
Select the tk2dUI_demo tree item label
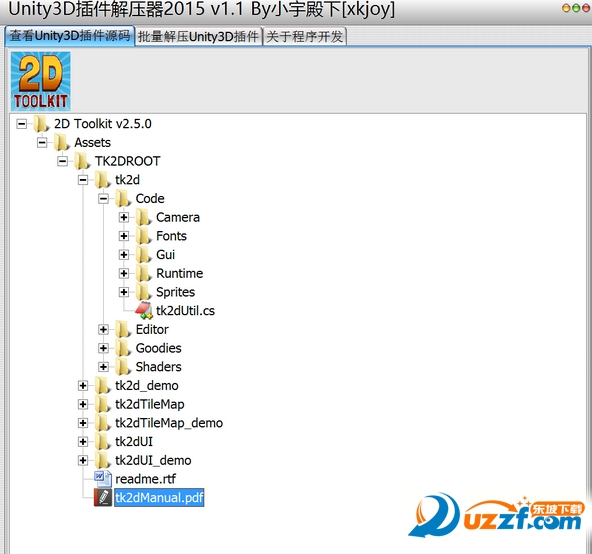[153, 460]
